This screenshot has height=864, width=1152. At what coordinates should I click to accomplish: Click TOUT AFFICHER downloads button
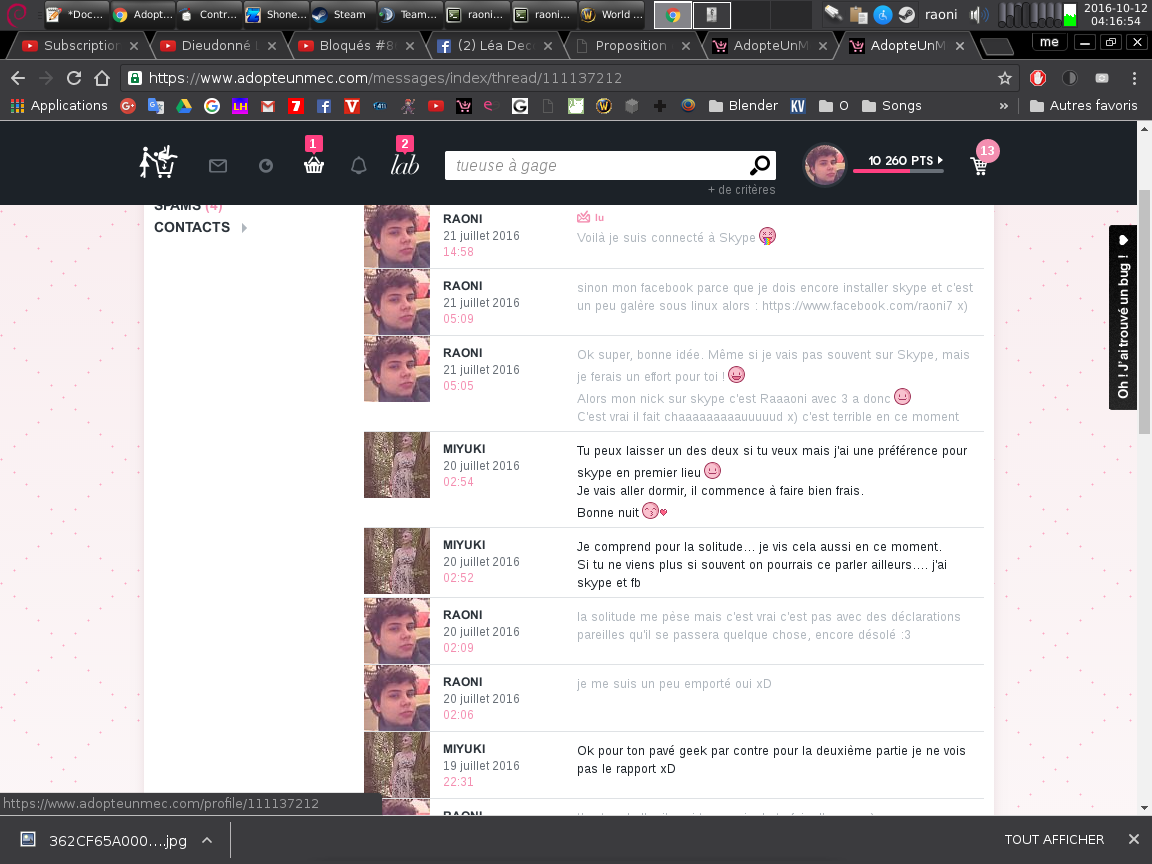(1054, 840)
